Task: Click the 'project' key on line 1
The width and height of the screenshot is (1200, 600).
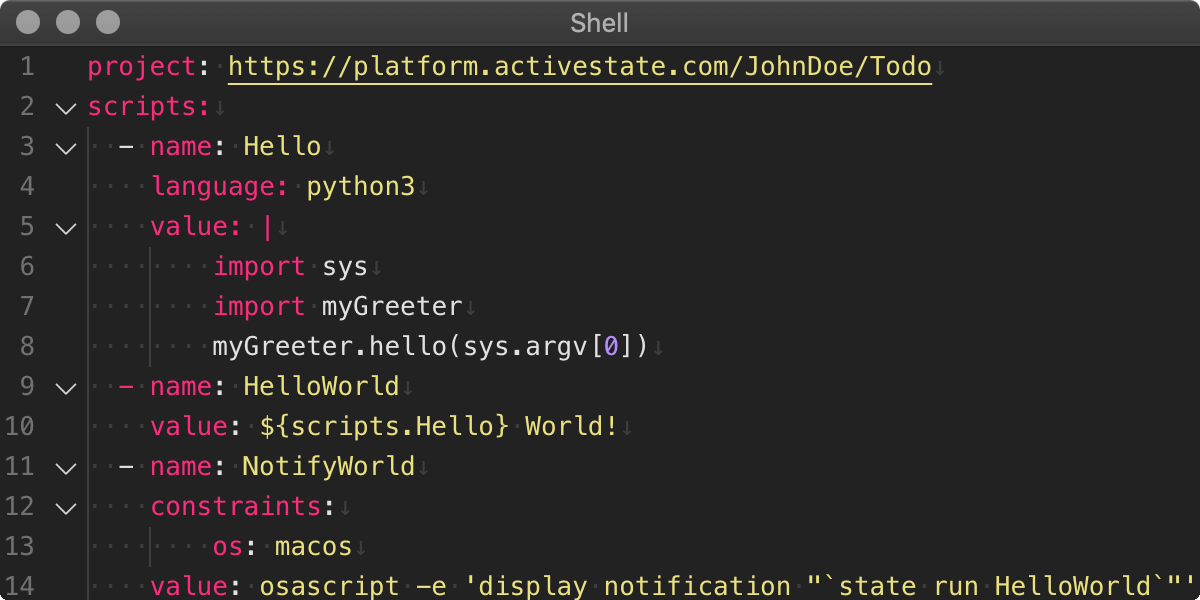Action: click(142, 67)
